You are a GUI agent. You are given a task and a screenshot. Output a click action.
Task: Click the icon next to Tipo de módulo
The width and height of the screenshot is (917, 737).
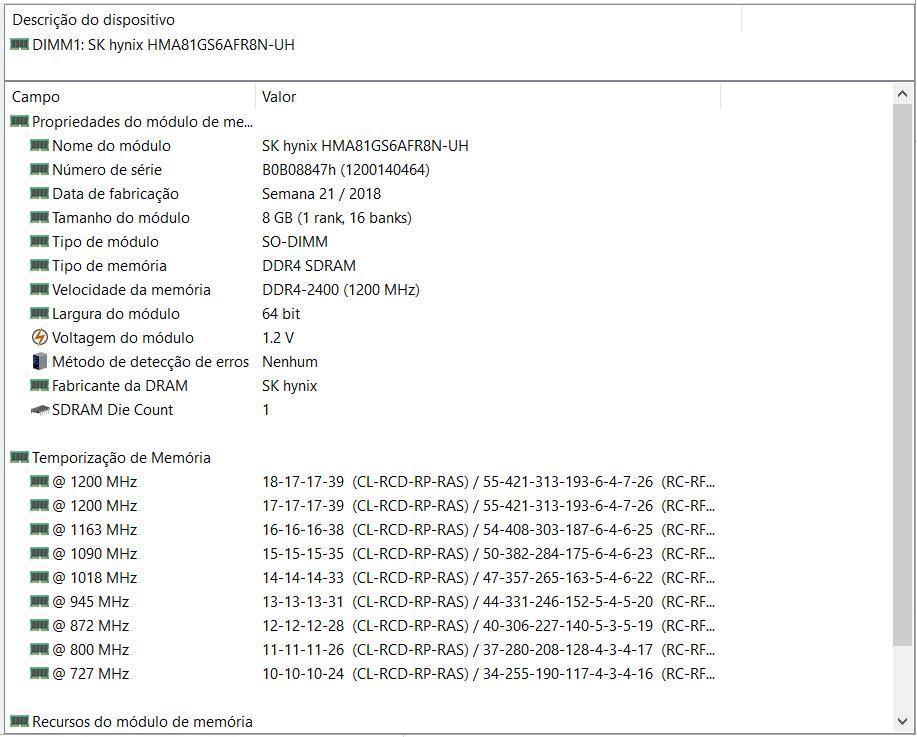[39, 242]
